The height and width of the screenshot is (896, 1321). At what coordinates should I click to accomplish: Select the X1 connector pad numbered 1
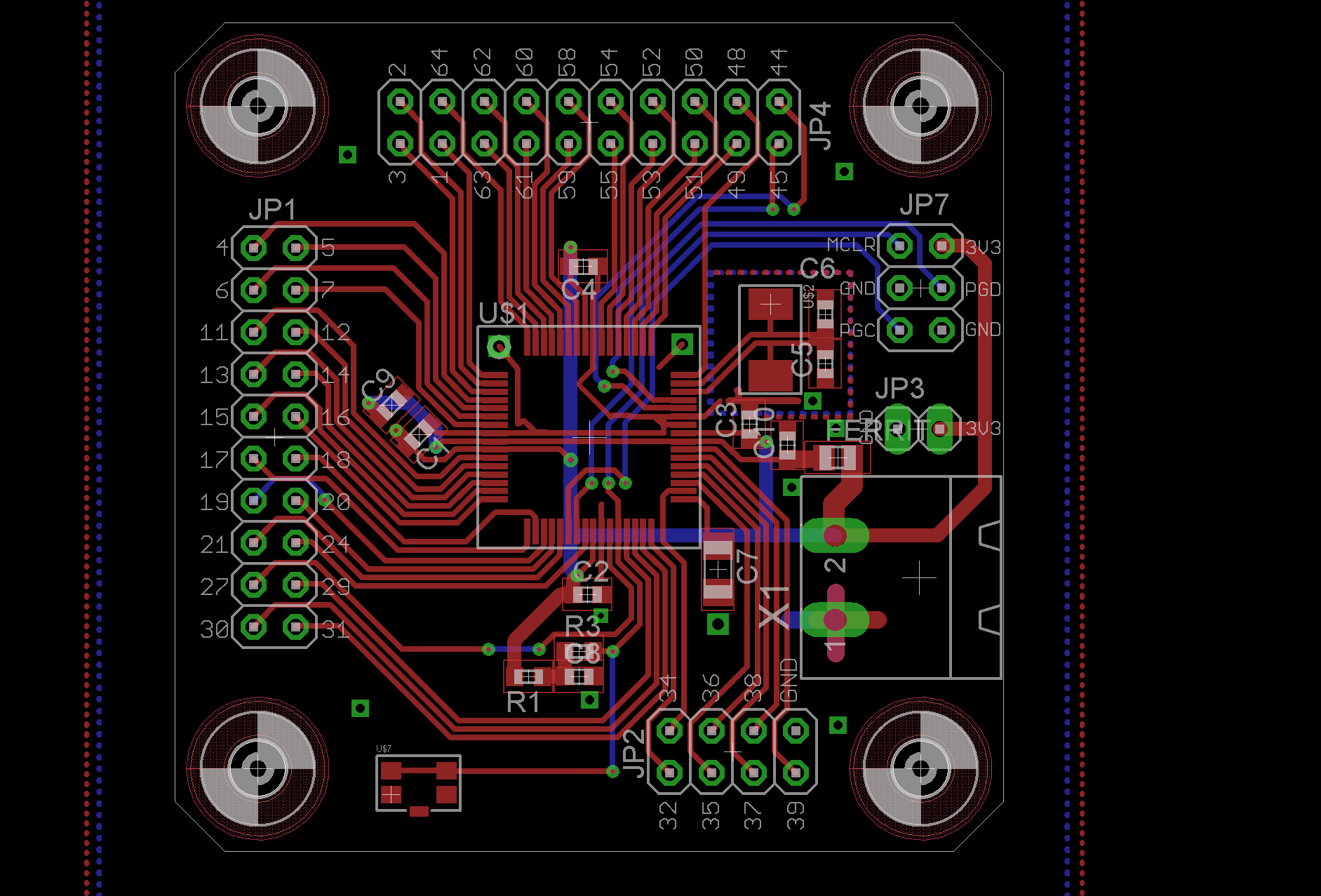click(x=835, y=620)
